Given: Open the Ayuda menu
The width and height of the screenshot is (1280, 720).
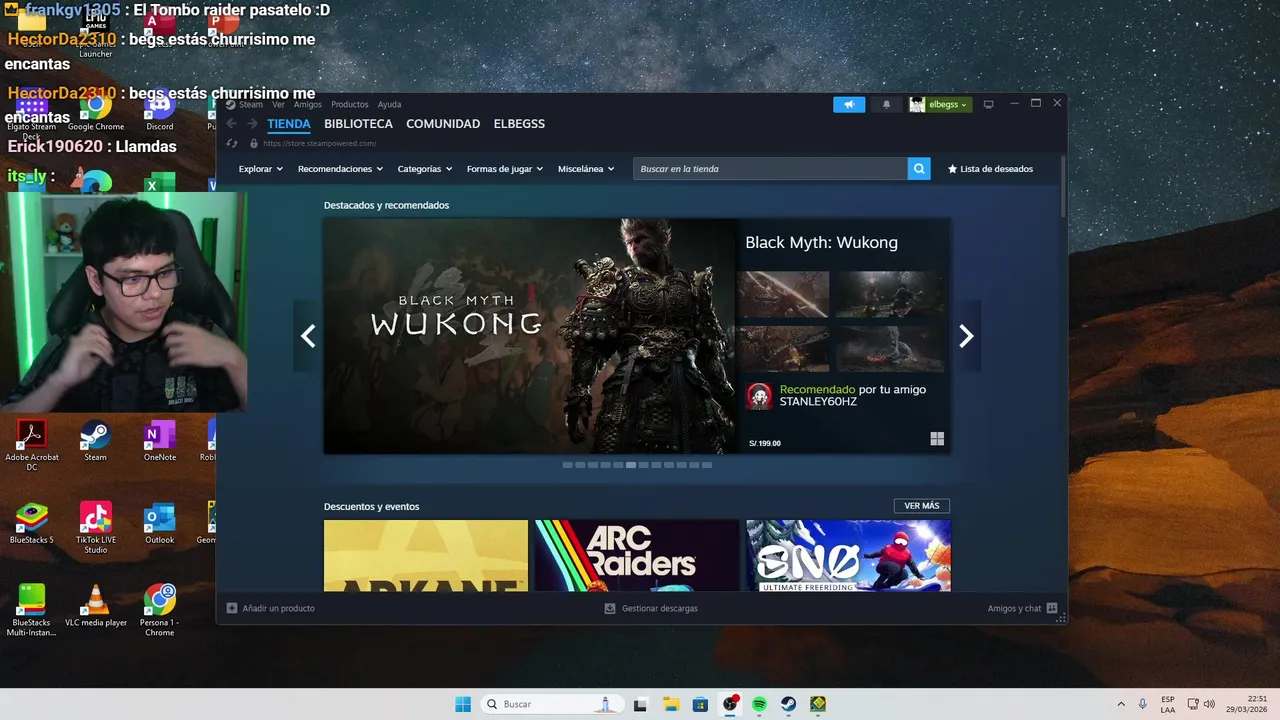Looking at the screenshot, I should [x=389, y=104].
